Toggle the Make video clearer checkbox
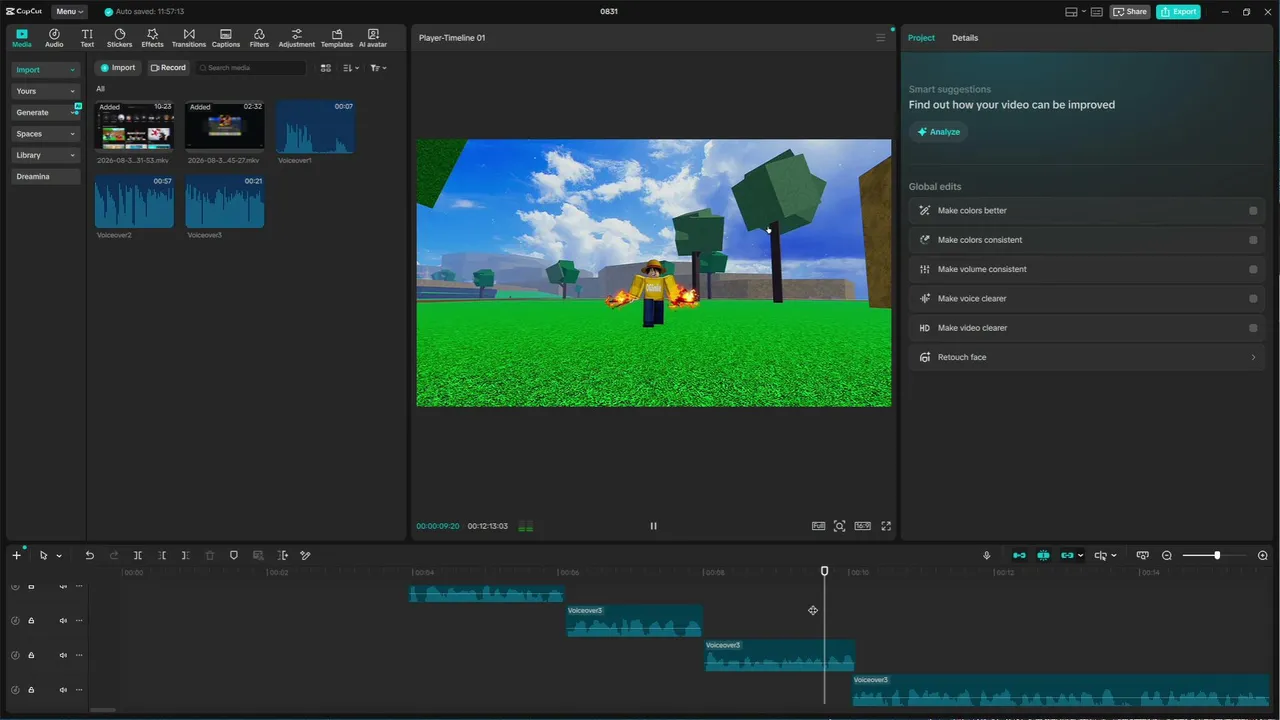1280x720 pixels. pos(1253,328)
